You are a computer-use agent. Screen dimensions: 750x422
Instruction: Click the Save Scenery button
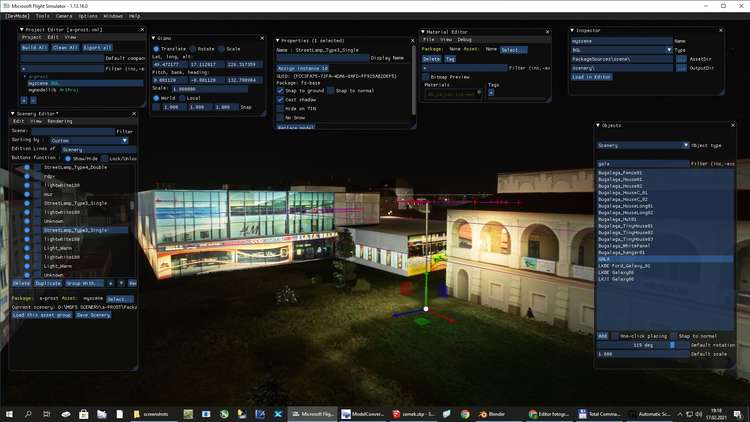[93, 315]
